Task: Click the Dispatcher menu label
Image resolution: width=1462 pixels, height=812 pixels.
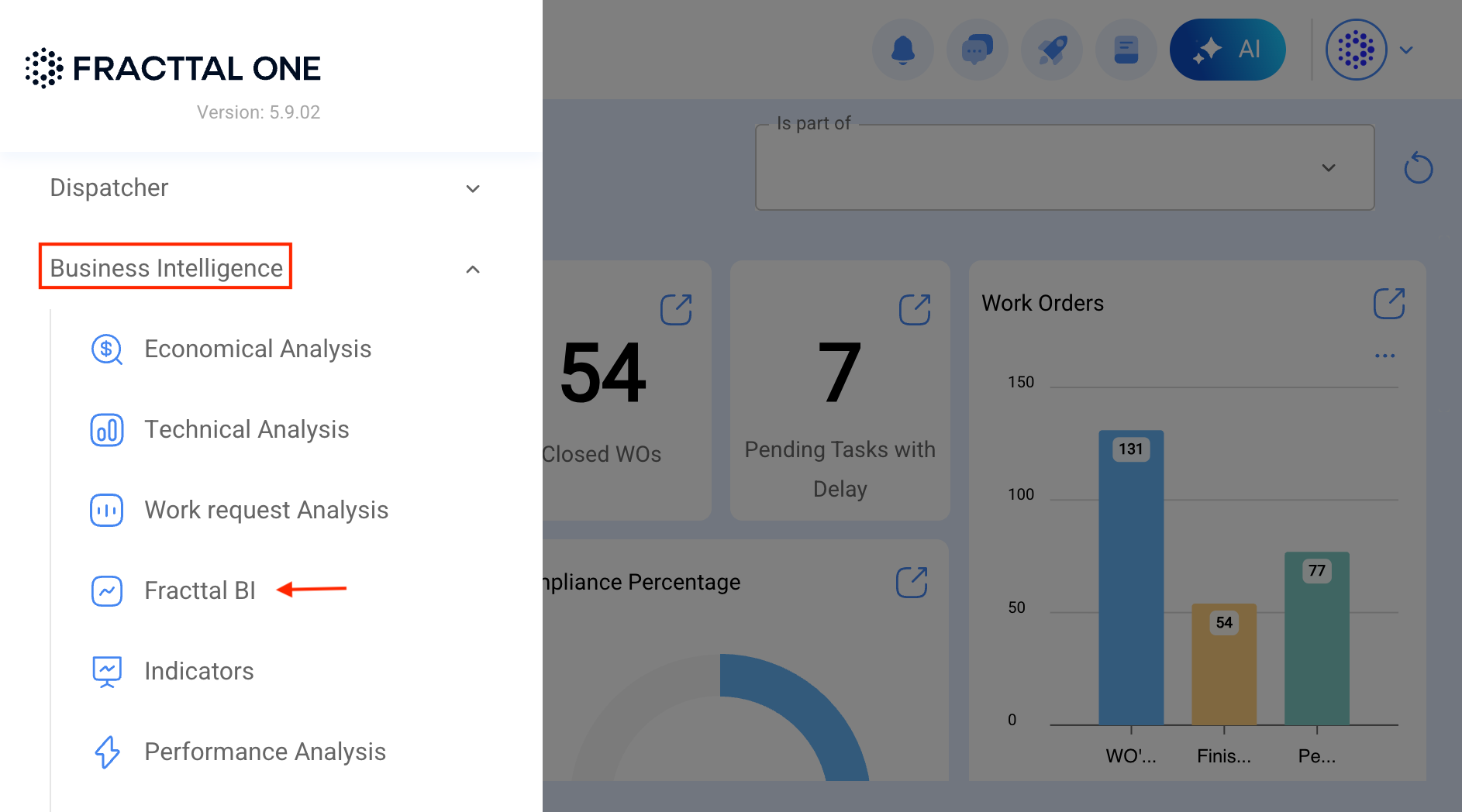Action: (109, 188)
